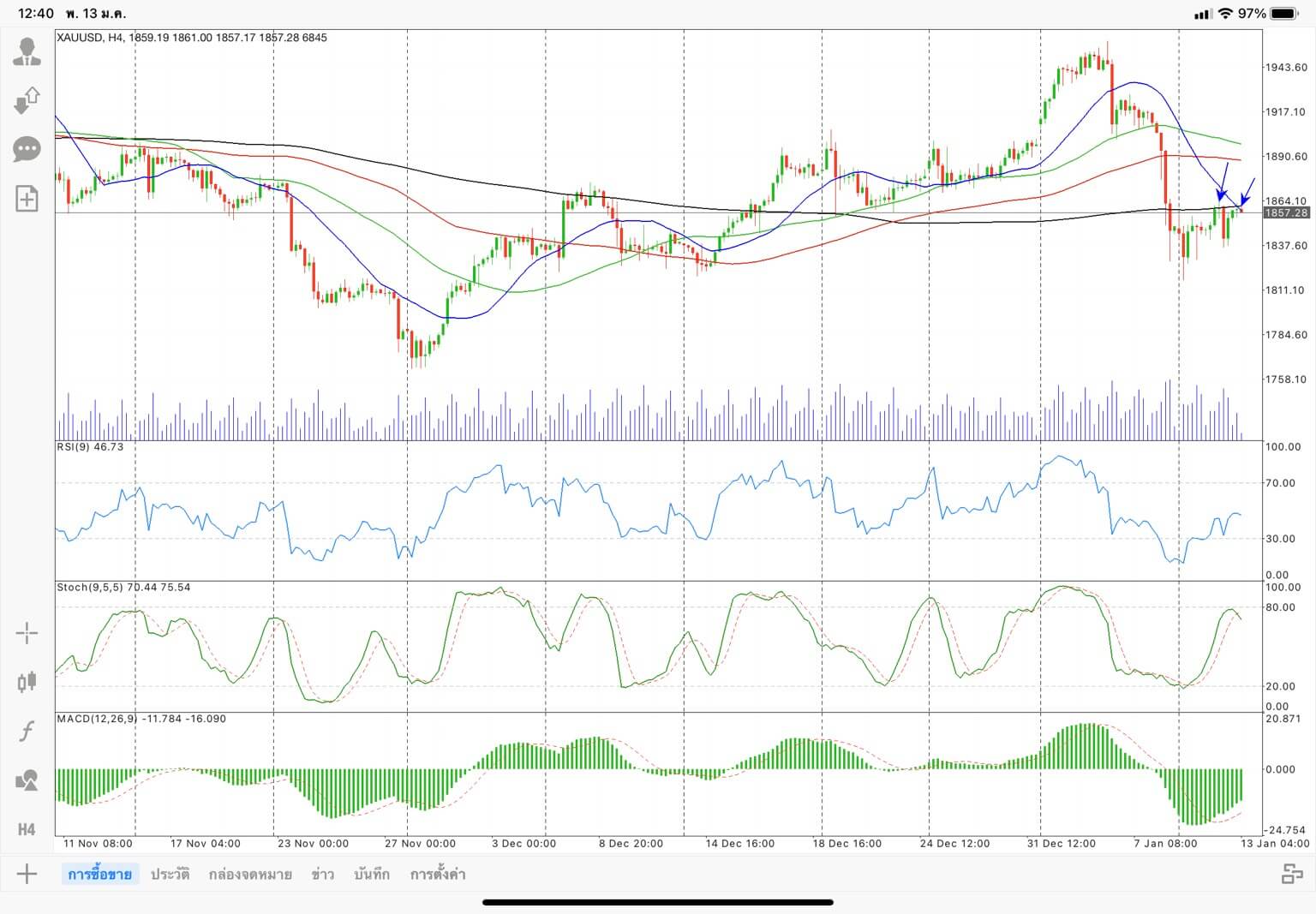
Task: Open the new order buy/sell arrows icon
Action: [27, 100]
